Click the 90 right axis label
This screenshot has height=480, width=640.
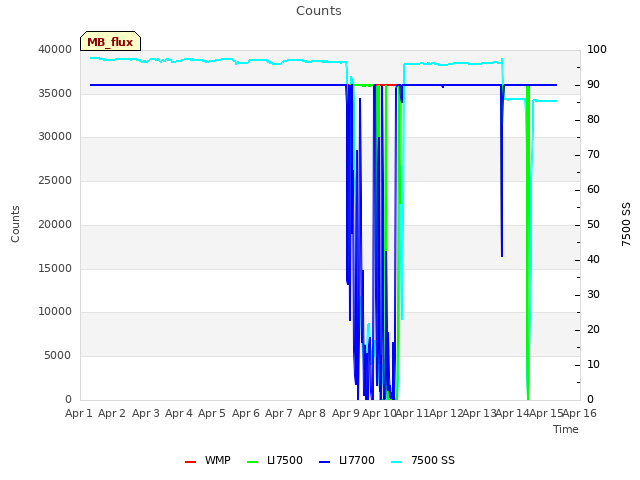coord(593,84)
